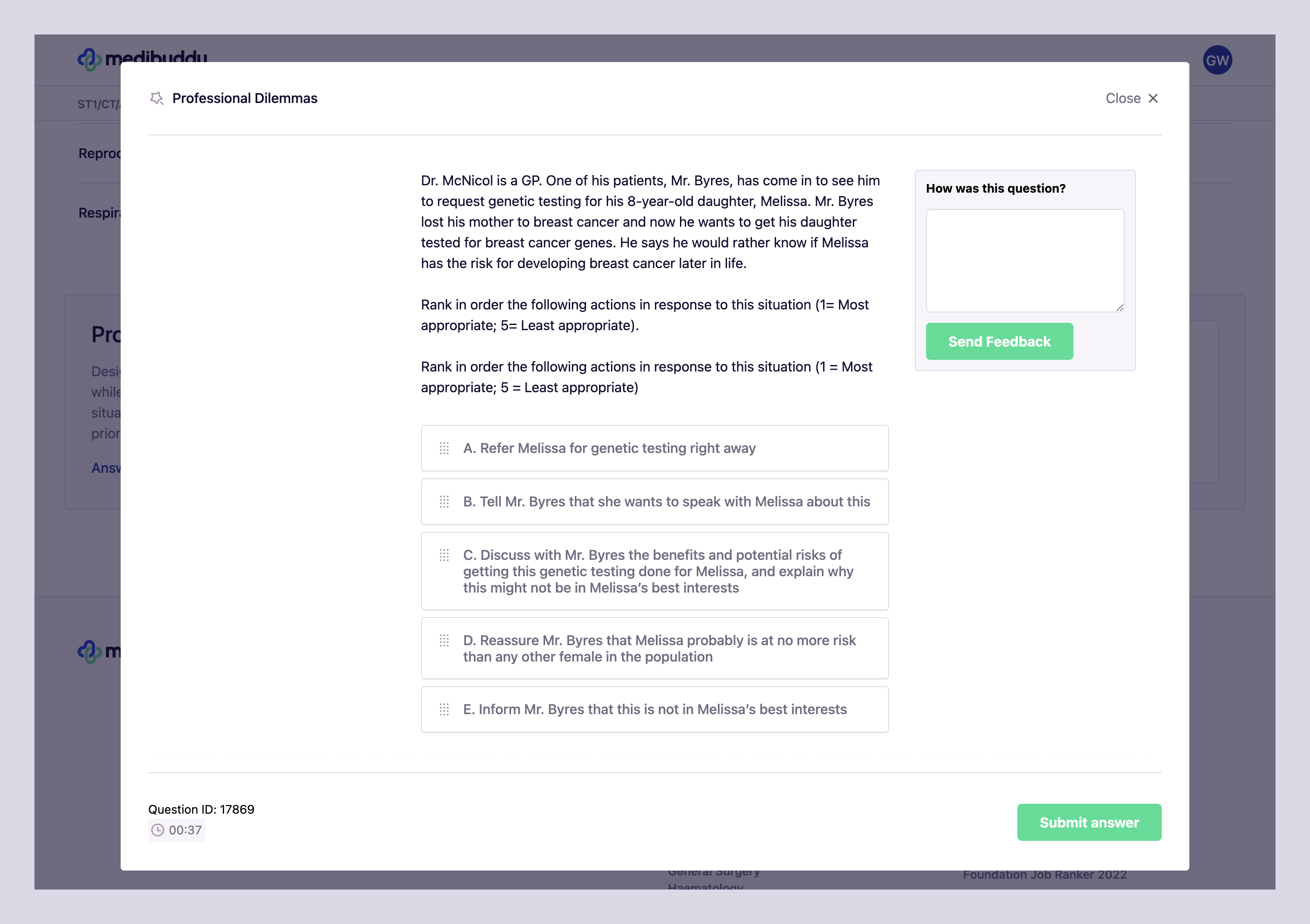This screenshot has width=1310, height=924.
Task: Select 'Discuss with Mr. Byres the benefits' option
Action: click(x=655, y=571)
